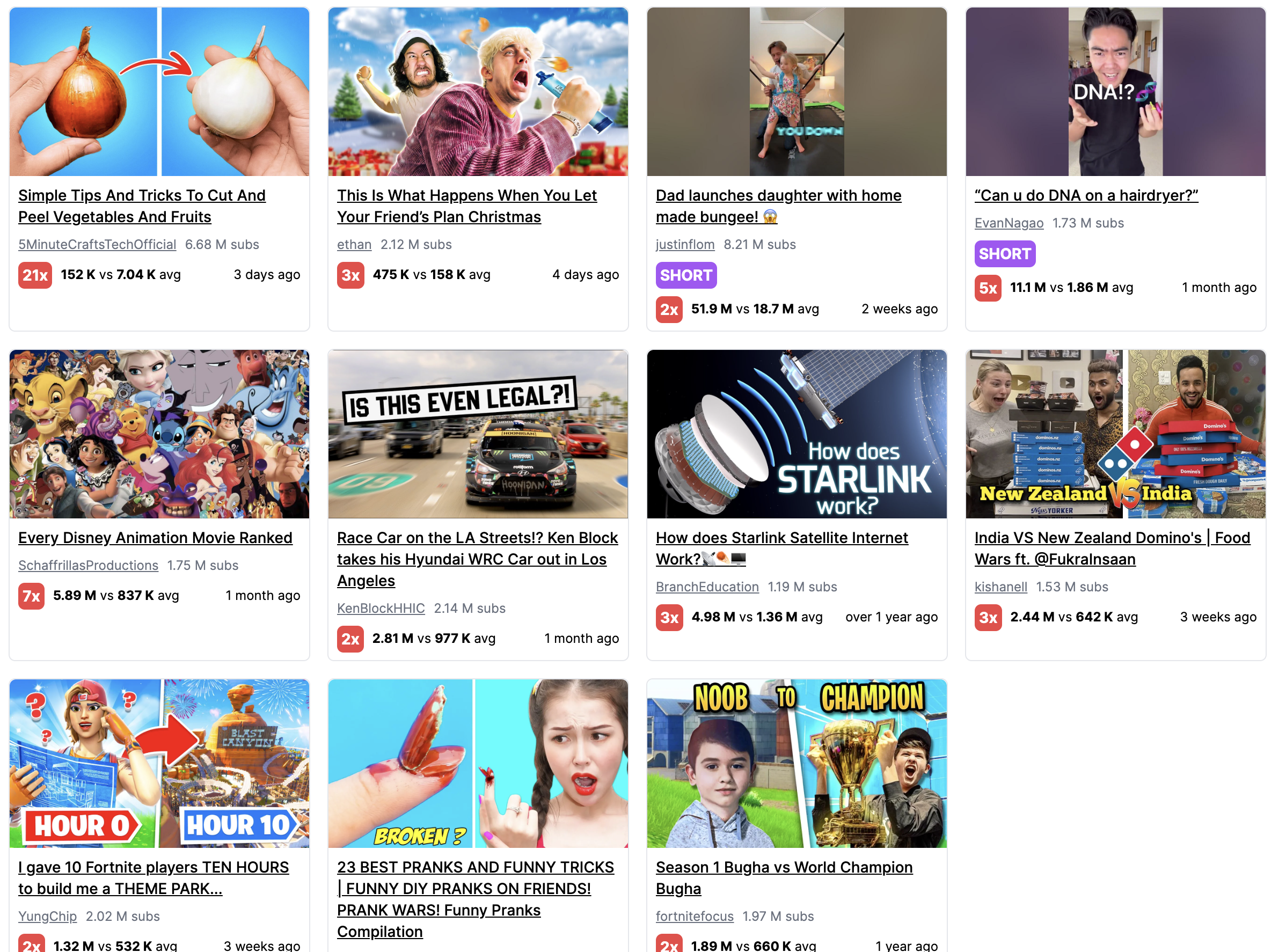Click the 21x outlier score badge
Image resolution: width=1286 pixels, height=952 pixels.
tap(35, 275)
